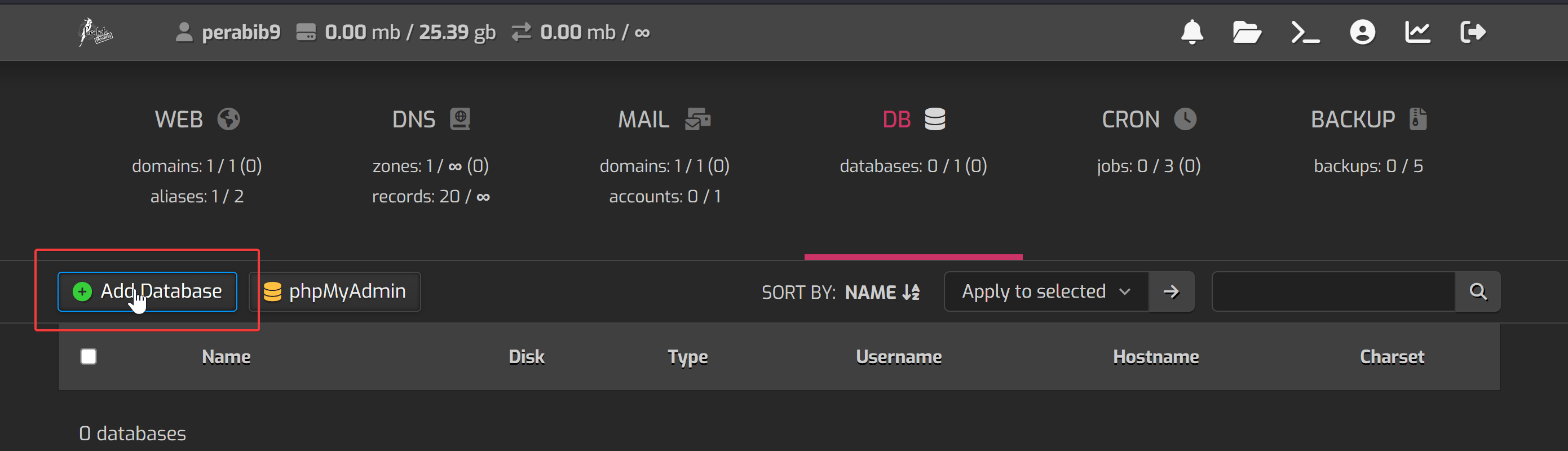Viewport: 1568px width, 451px height.
Task: Click the apply arrow button
Action: pos(1171,291)
